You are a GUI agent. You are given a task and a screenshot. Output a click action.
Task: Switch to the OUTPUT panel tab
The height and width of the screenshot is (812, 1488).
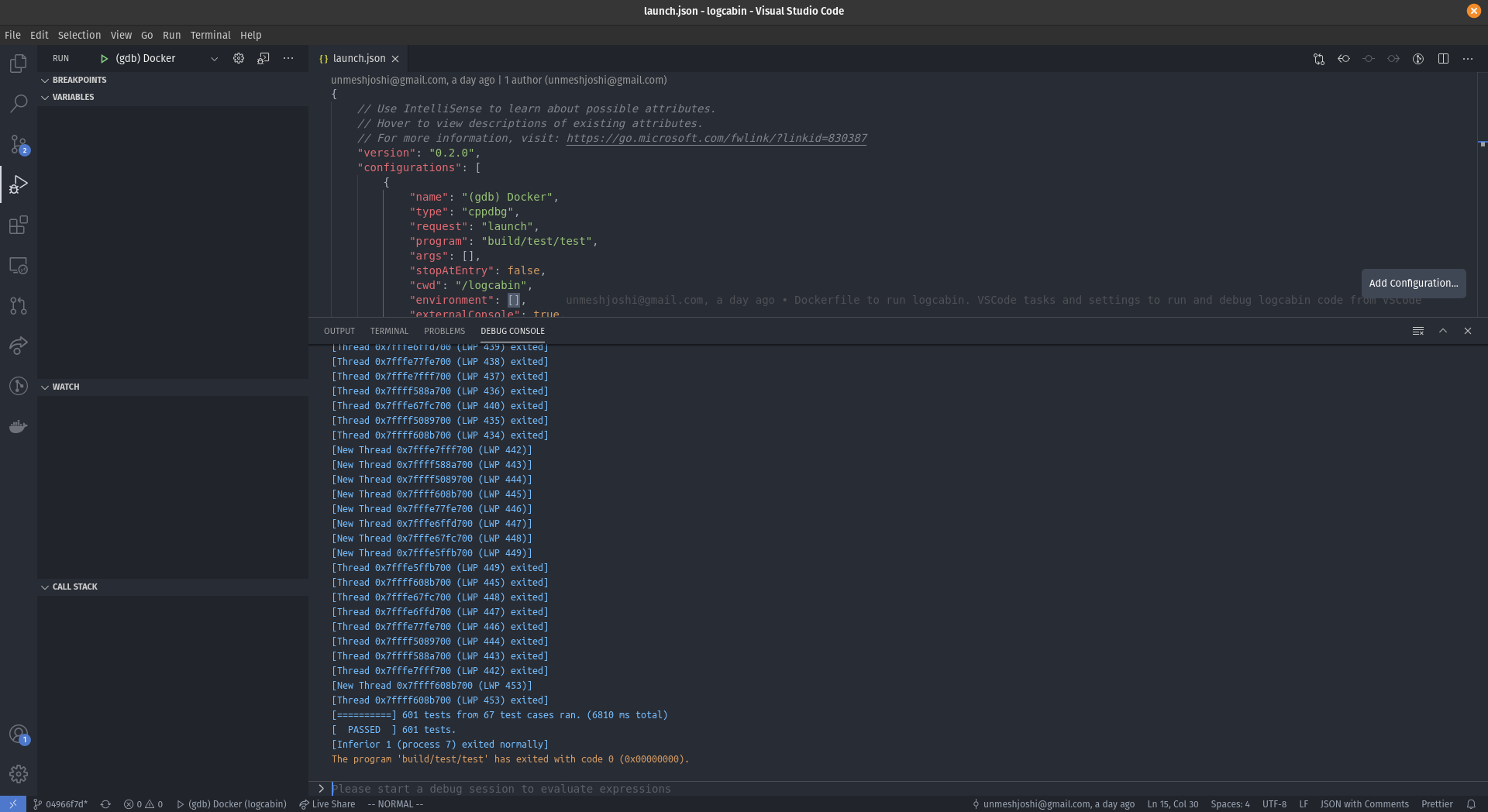pyautogui.click(x=339, y=331)
